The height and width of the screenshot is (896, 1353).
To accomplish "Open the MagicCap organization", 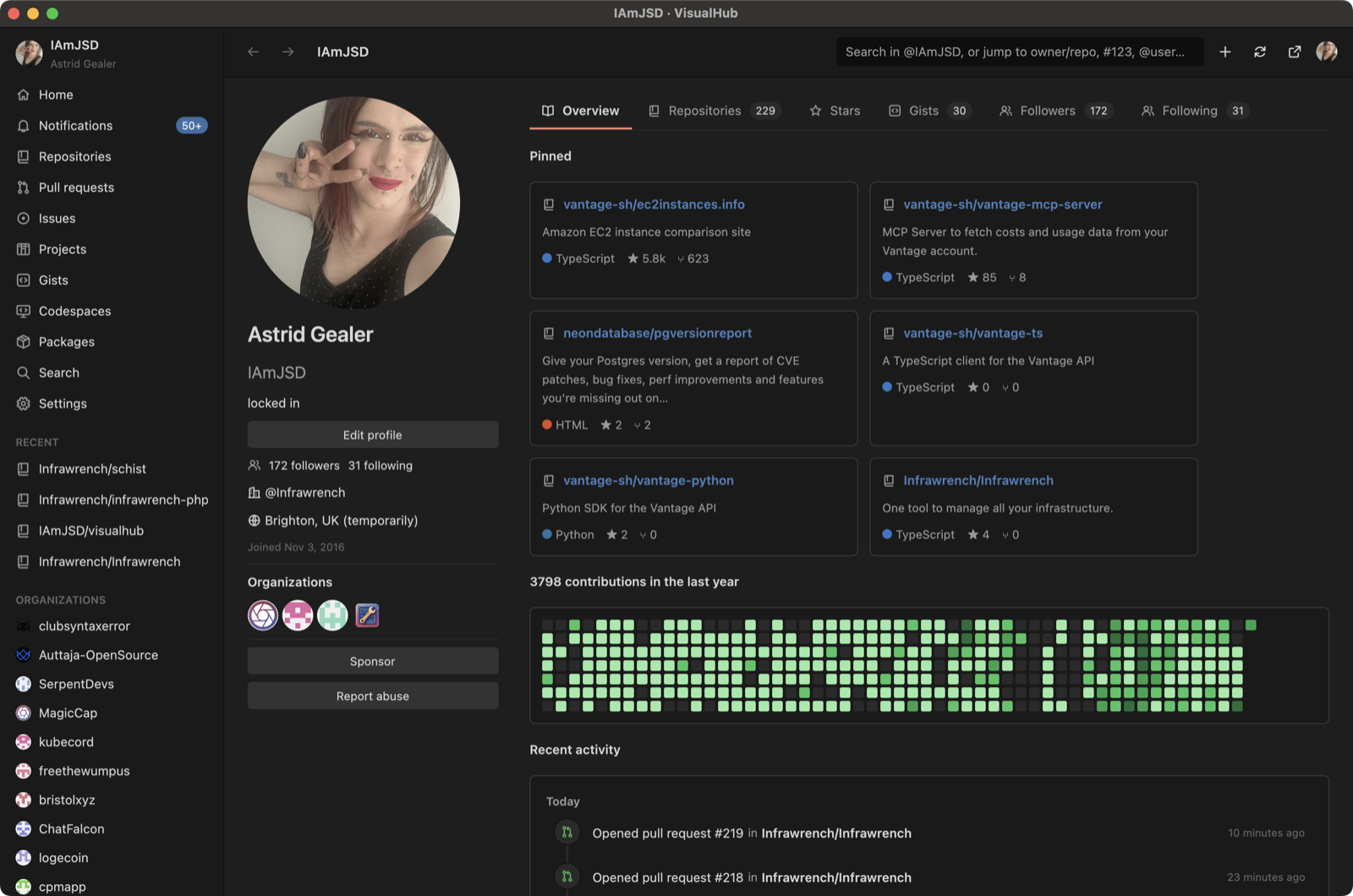I will [x=112, y=713].
